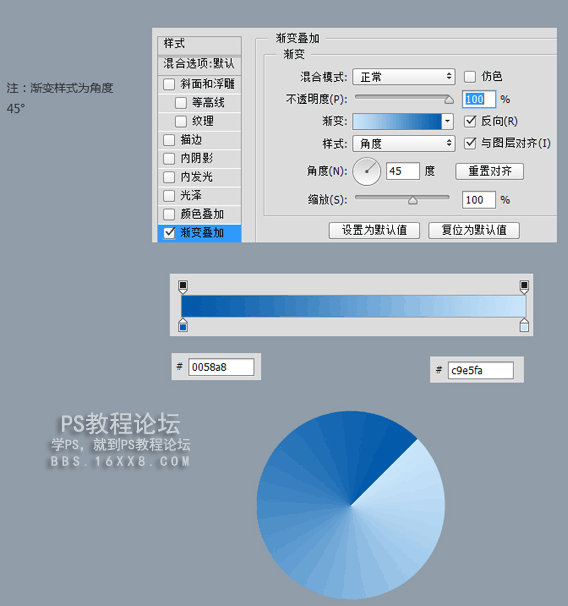
Task: Uncheck 与图层对齐(I) checkbox
Action: pos(469,143)
